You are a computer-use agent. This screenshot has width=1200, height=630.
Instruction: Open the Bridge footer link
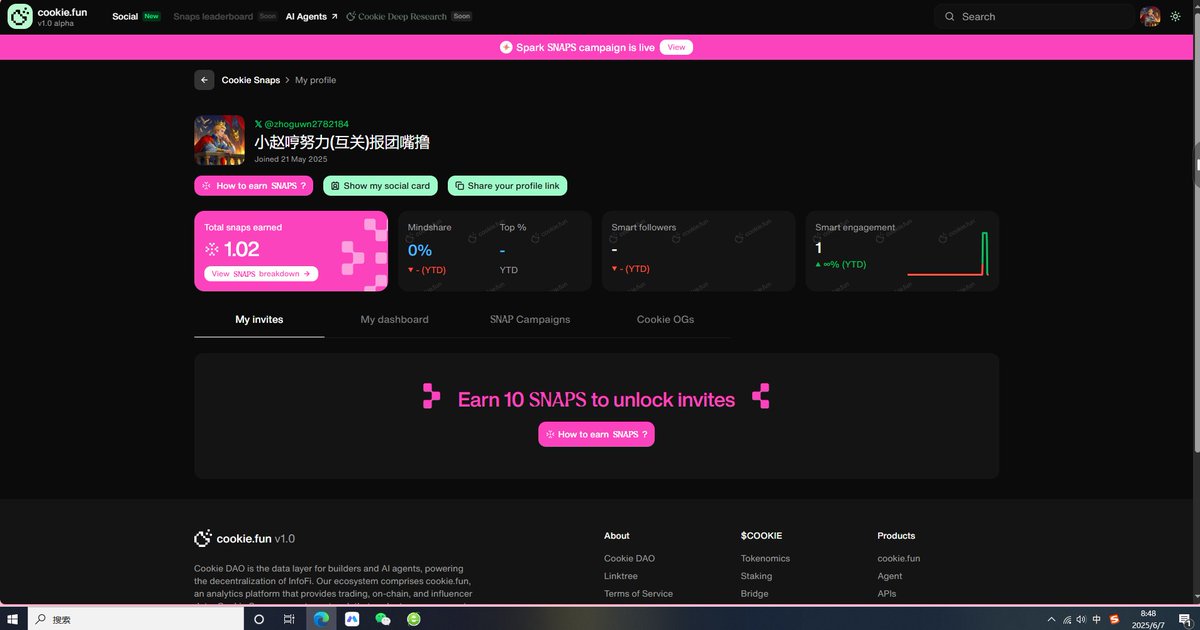click(754, 594)
